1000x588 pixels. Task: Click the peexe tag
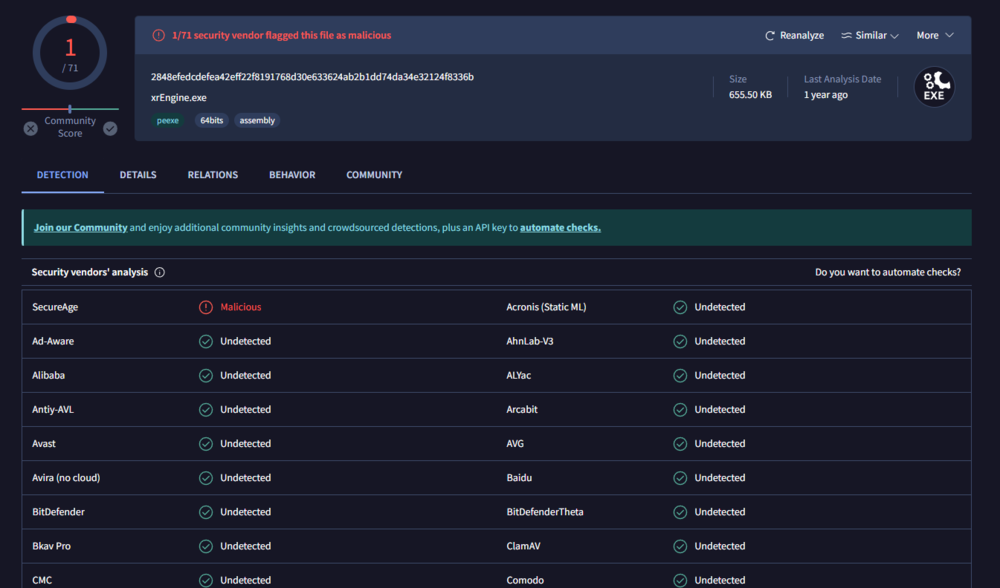pyautogui.click(x=168, y=120)
